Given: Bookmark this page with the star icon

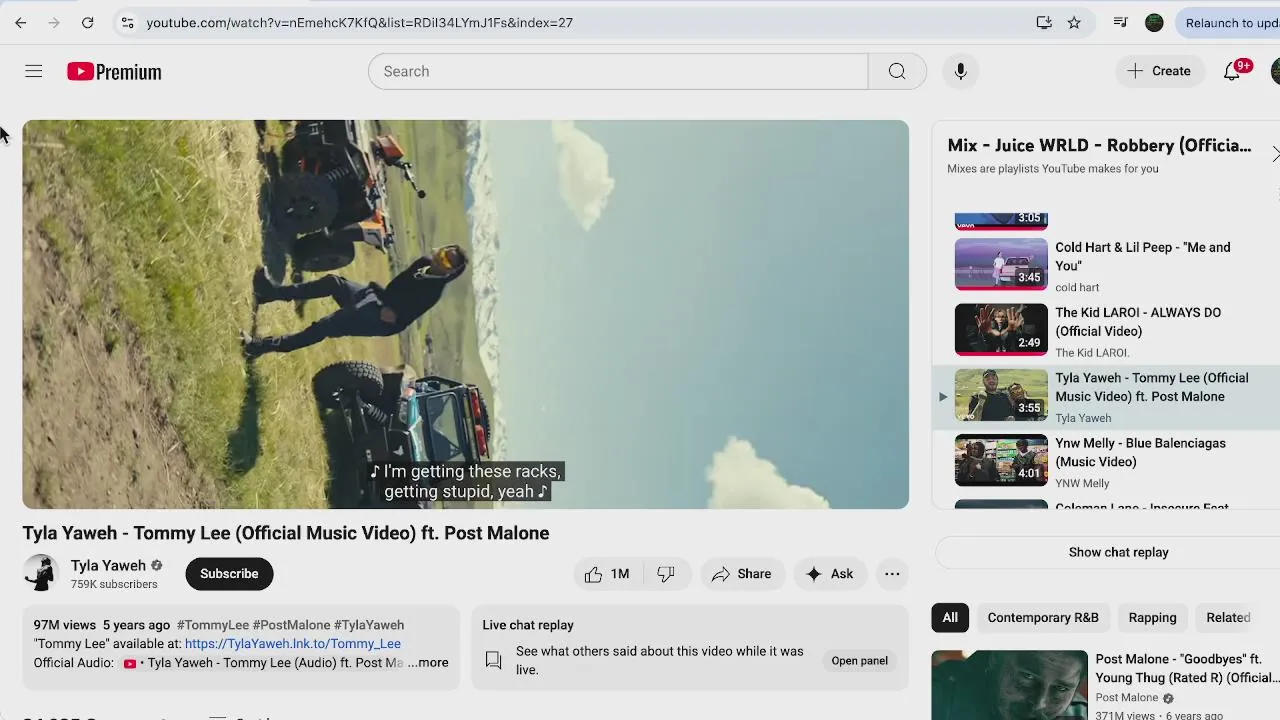Looking at the screenshot, I should (x=1074, y=22).
